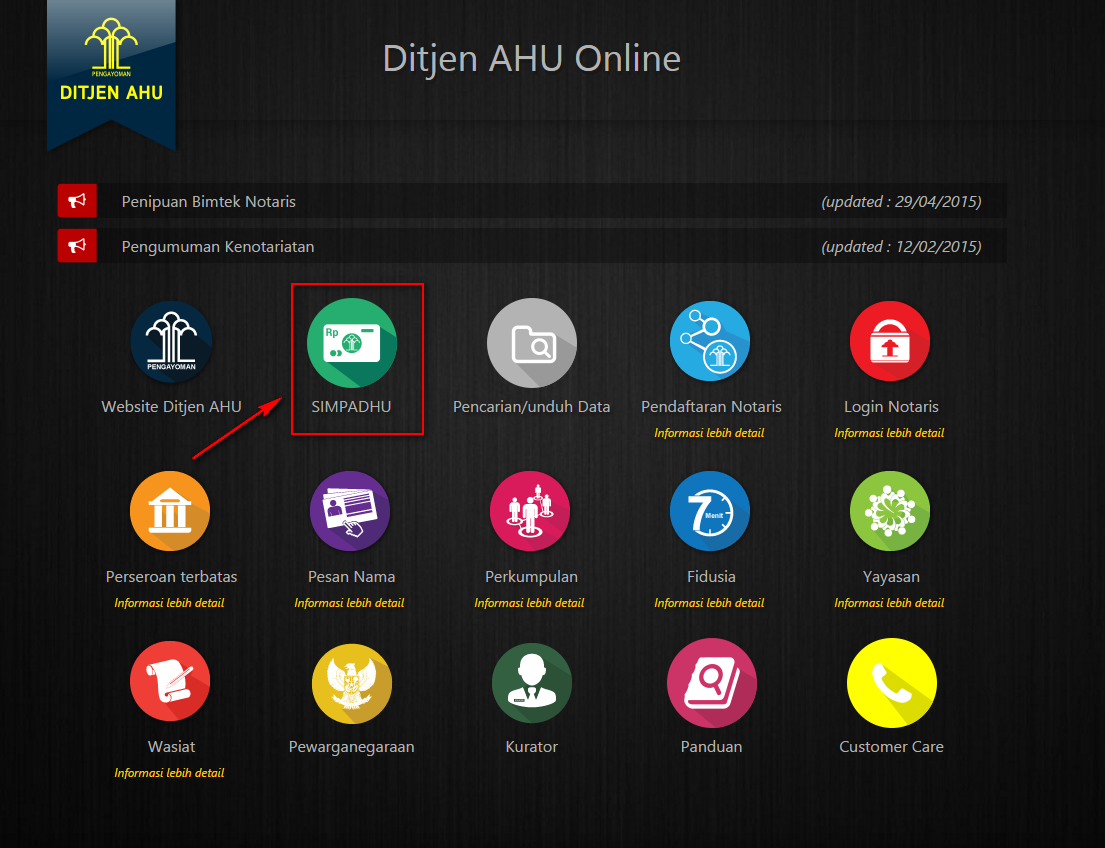
Task: Open the yellow Customer Care phone icon
Action: click(891, 683)
